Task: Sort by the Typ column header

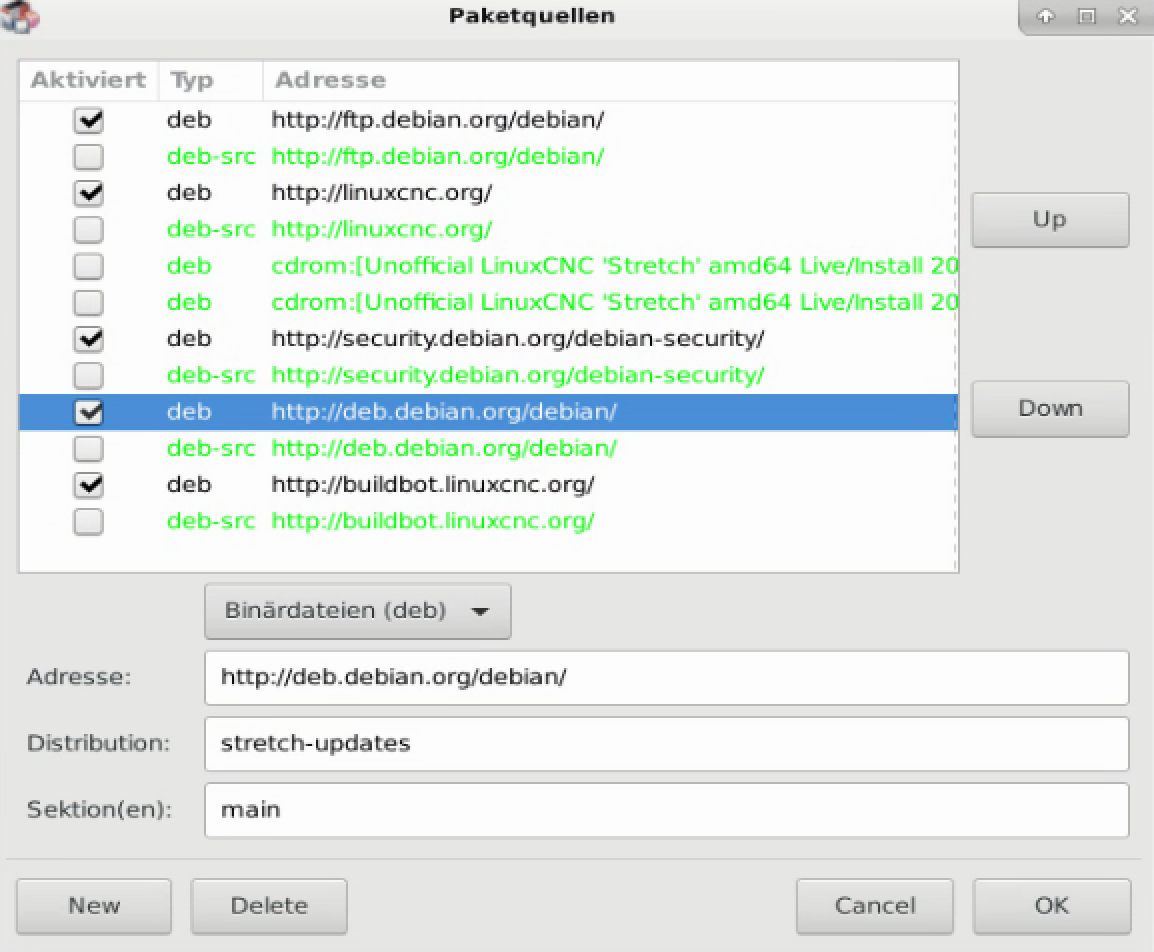Action: click(x=210, y=79)
